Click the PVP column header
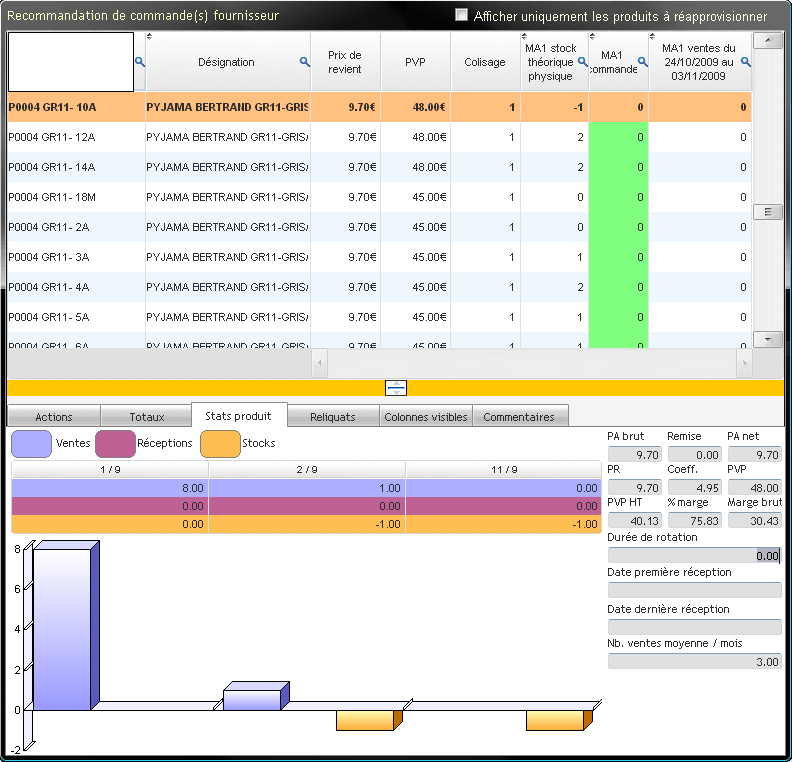Screen dimensions: 792x762 point(415,62)
